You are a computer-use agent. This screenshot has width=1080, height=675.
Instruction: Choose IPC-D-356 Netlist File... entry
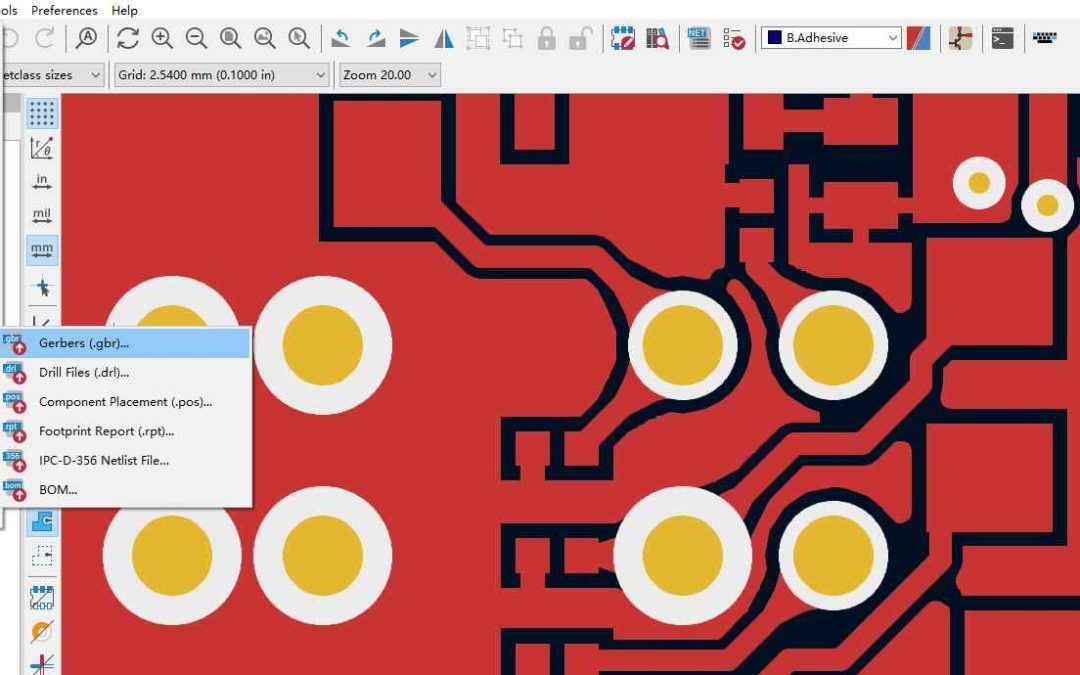[x=126, y=461]
